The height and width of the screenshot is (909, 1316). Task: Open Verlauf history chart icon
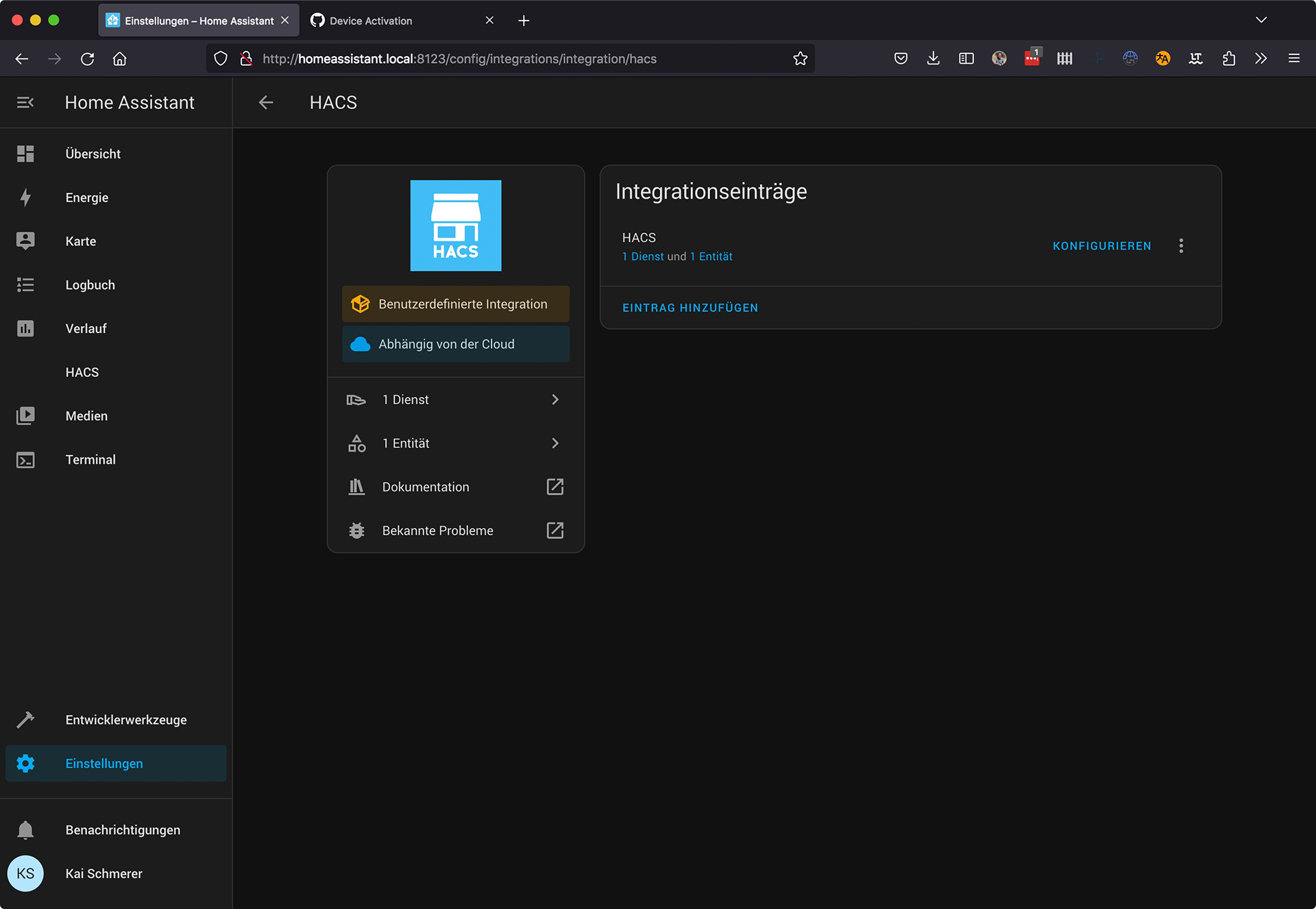tap(25, 329)
